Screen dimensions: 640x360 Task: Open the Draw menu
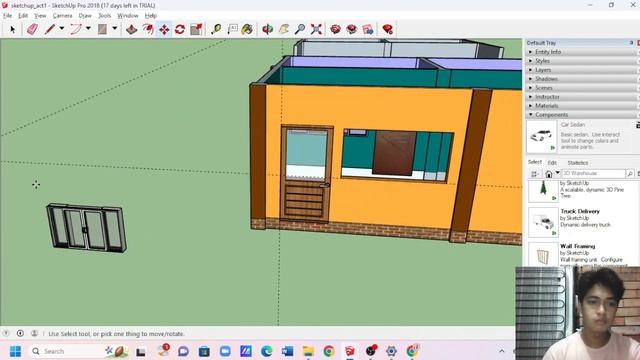click(85, 16)
